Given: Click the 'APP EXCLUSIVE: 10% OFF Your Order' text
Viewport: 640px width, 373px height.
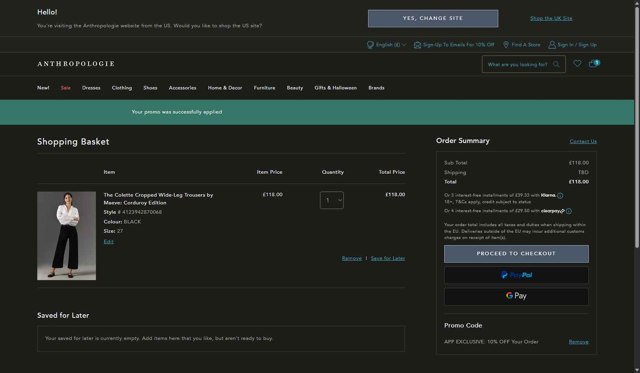Looking at the screenshot, I should tap(491, 342).
